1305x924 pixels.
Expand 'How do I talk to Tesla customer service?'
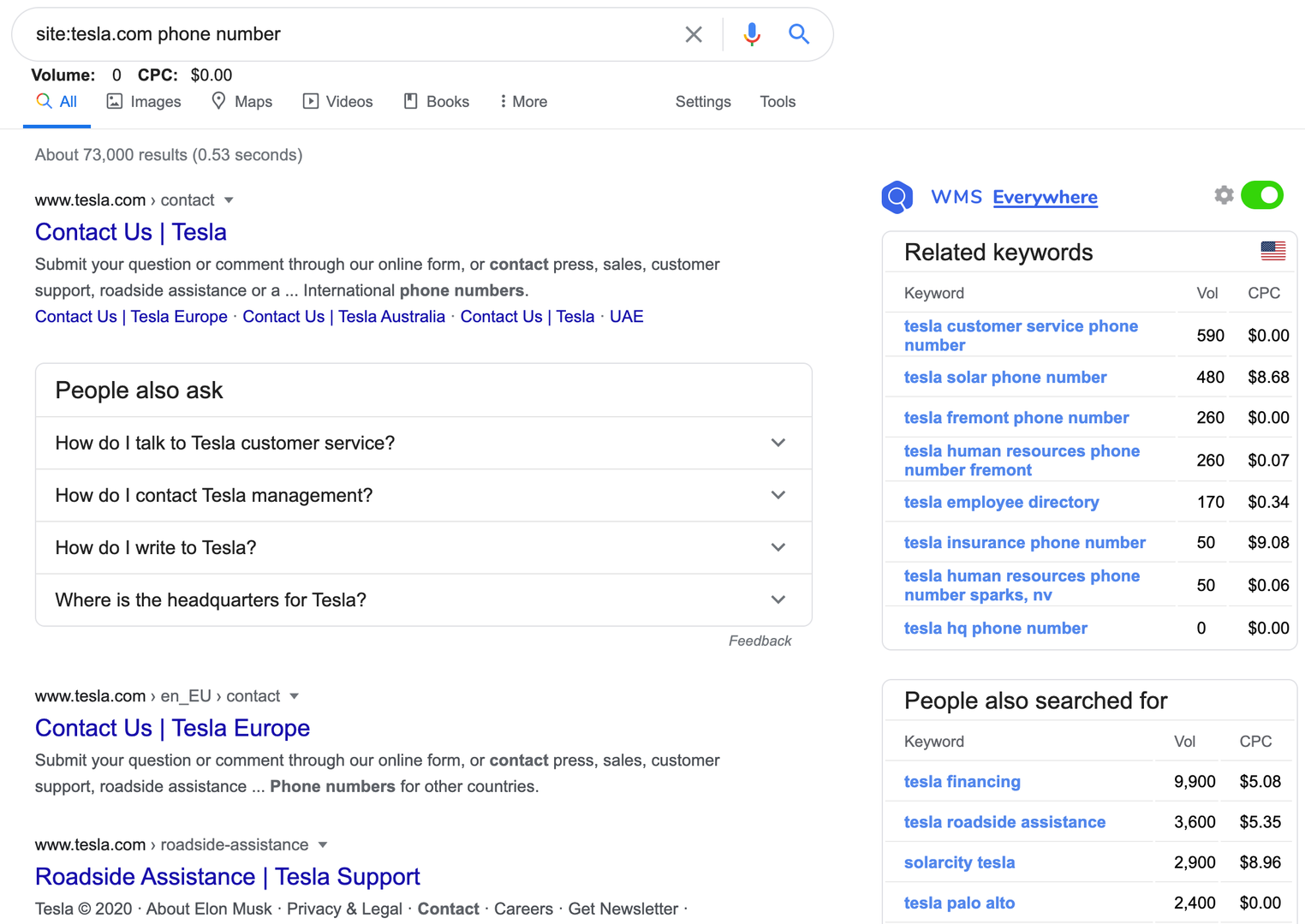pyautogui.click(x=423, y=443)
